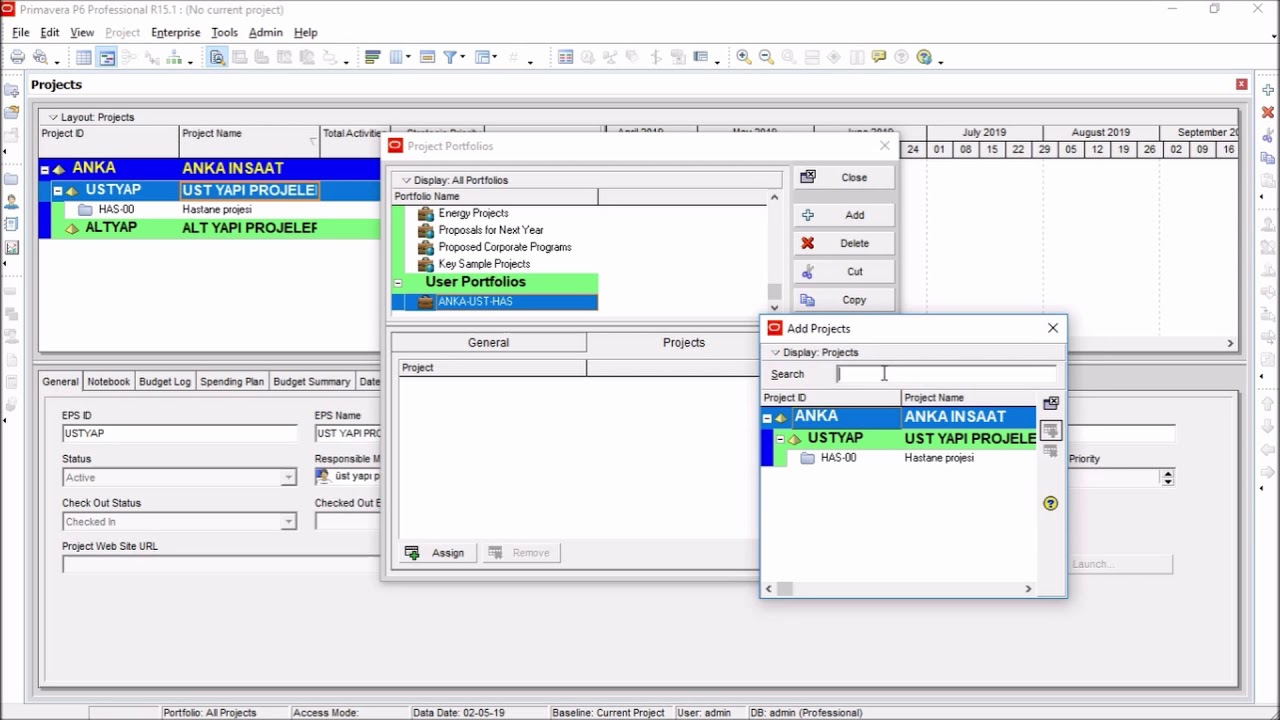Click the Search field in Add Projects

click(x=946, y=374)
